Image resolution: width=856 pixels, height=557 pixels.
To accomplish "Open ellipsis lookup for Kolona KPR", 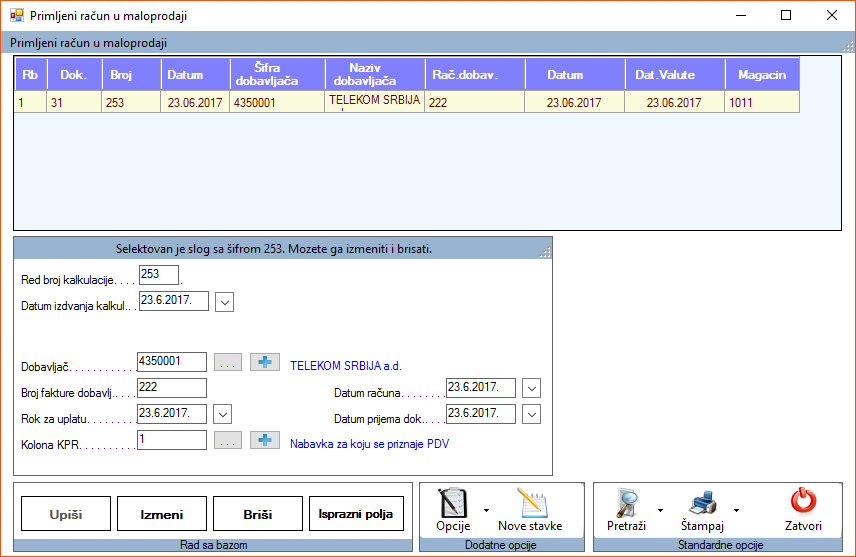I will click(x=228, y=441).
